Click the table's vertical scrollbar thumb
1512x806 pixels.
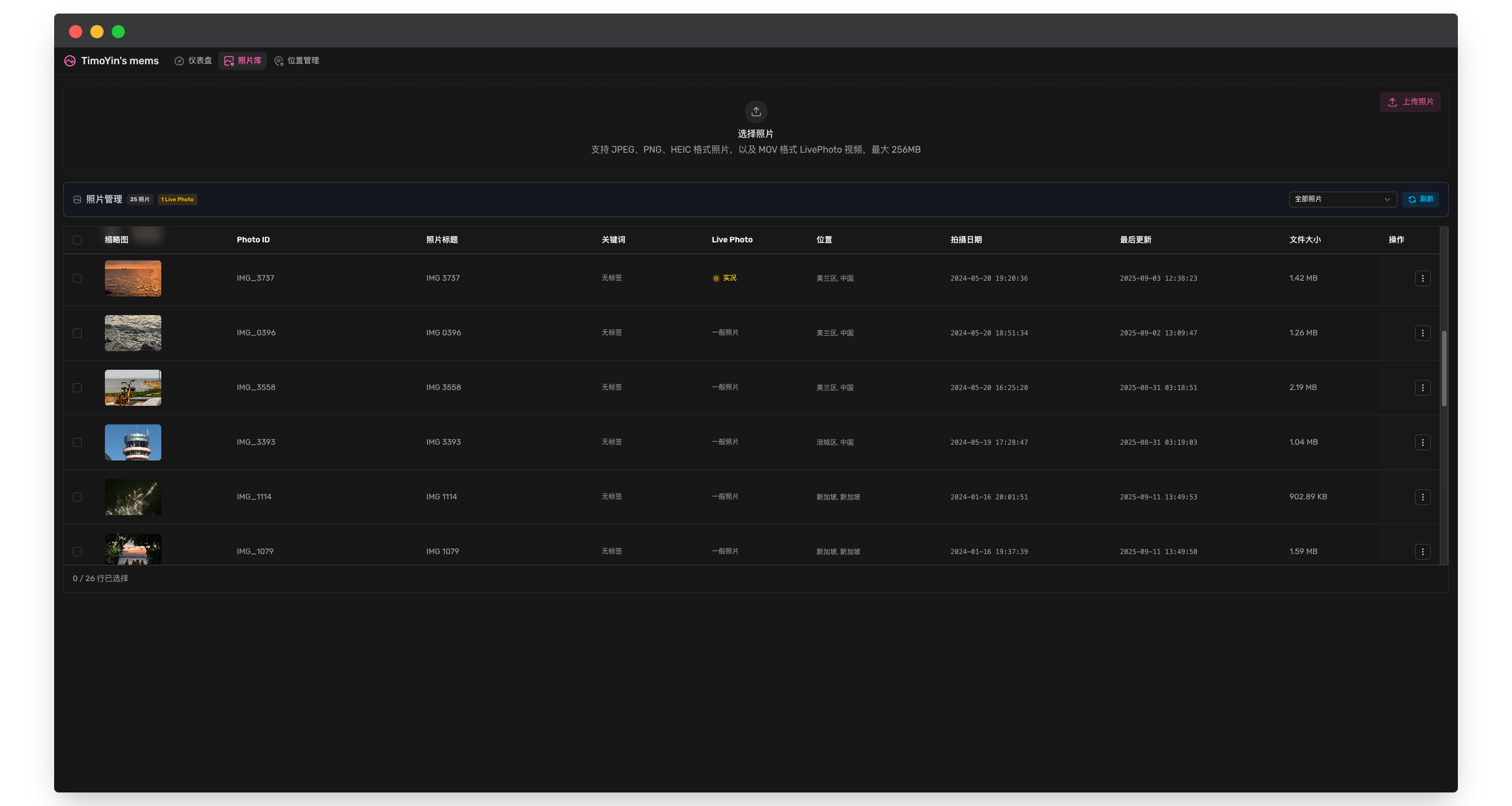(x=1443, y=369)
